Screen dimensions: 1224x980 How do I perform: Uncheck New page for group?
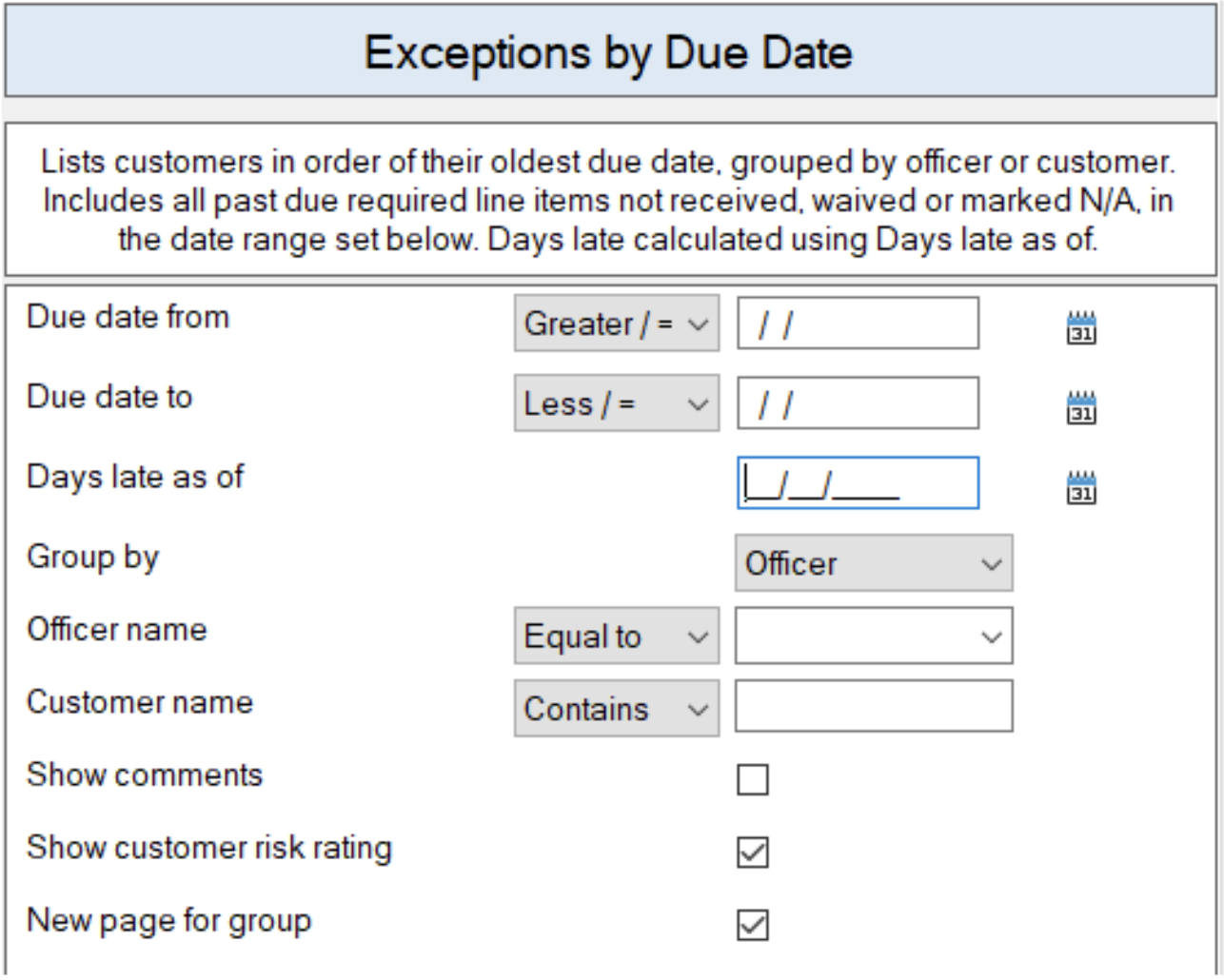[753, 925]
